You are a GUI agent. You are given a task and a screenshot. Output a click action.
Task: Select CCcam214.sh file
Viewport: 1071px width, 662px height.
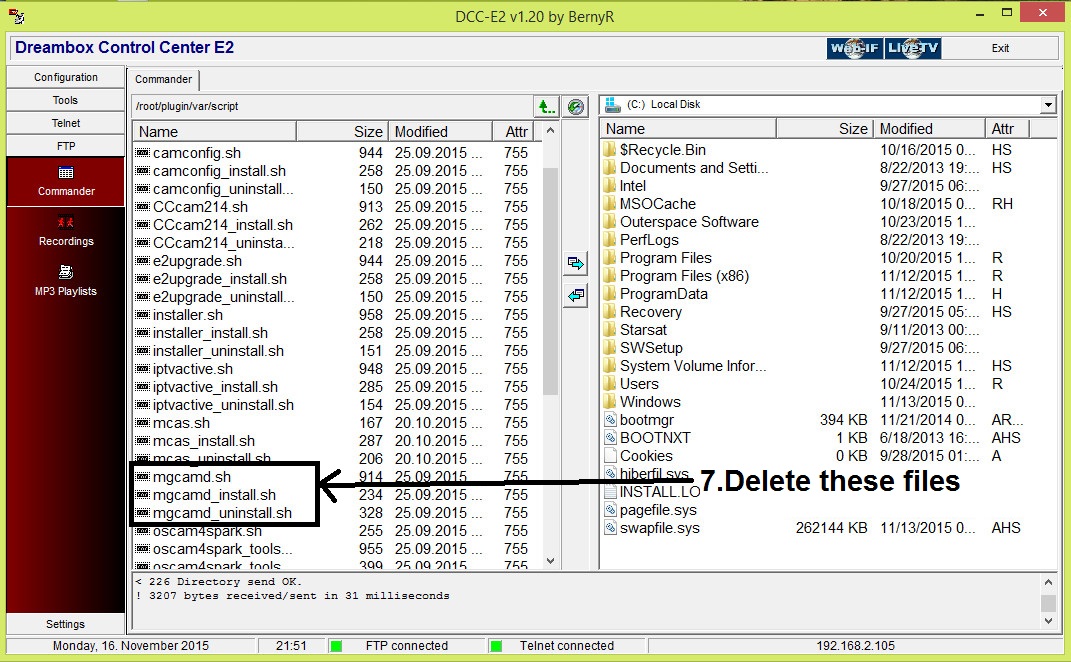[200, 207]
